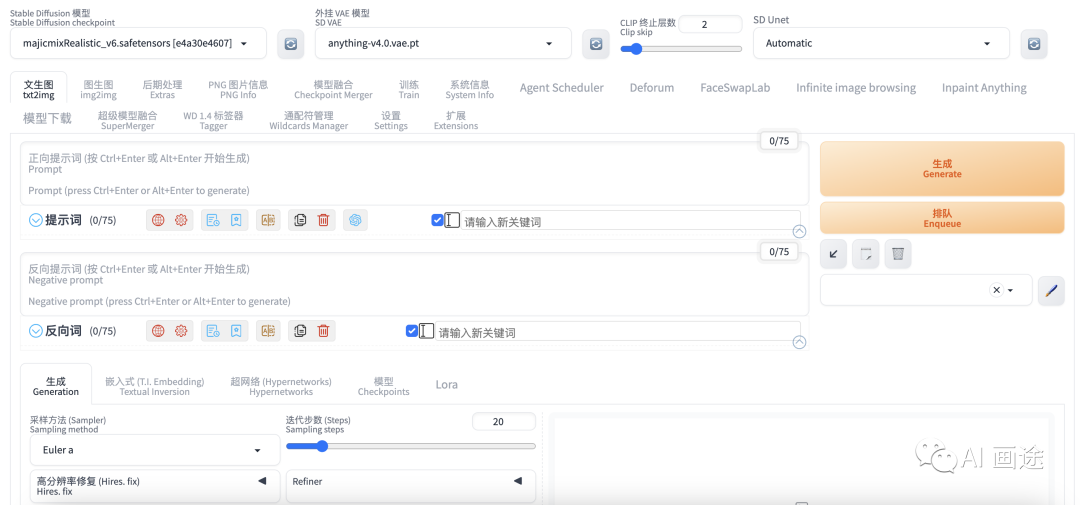Click the text-cursor toggle icon in 提示词 row
The image size is (1080, 505).
pyautogui.click(x=453, y=220)
